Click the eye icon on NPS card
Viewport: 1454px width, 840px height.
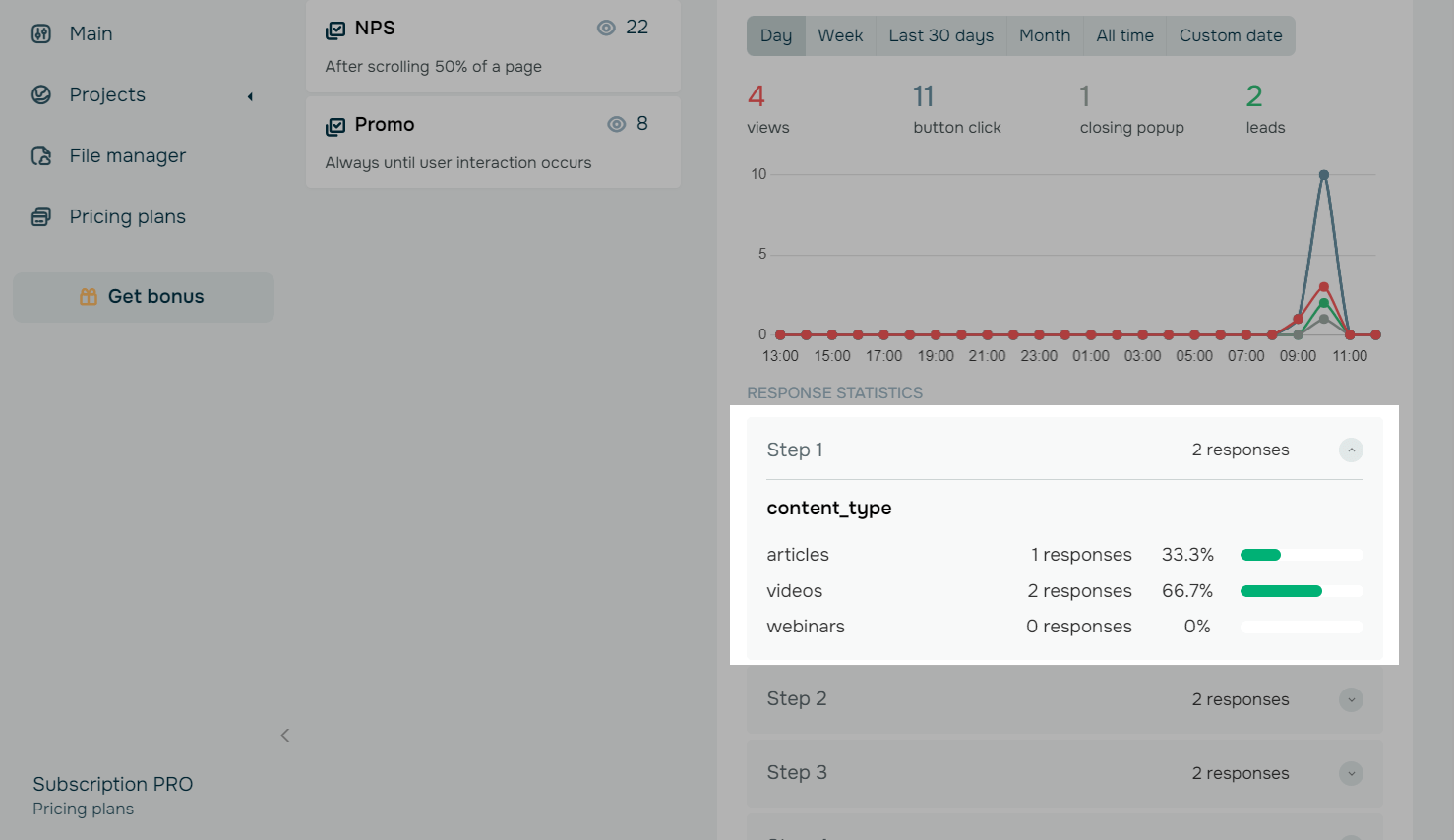click(606, 28)
